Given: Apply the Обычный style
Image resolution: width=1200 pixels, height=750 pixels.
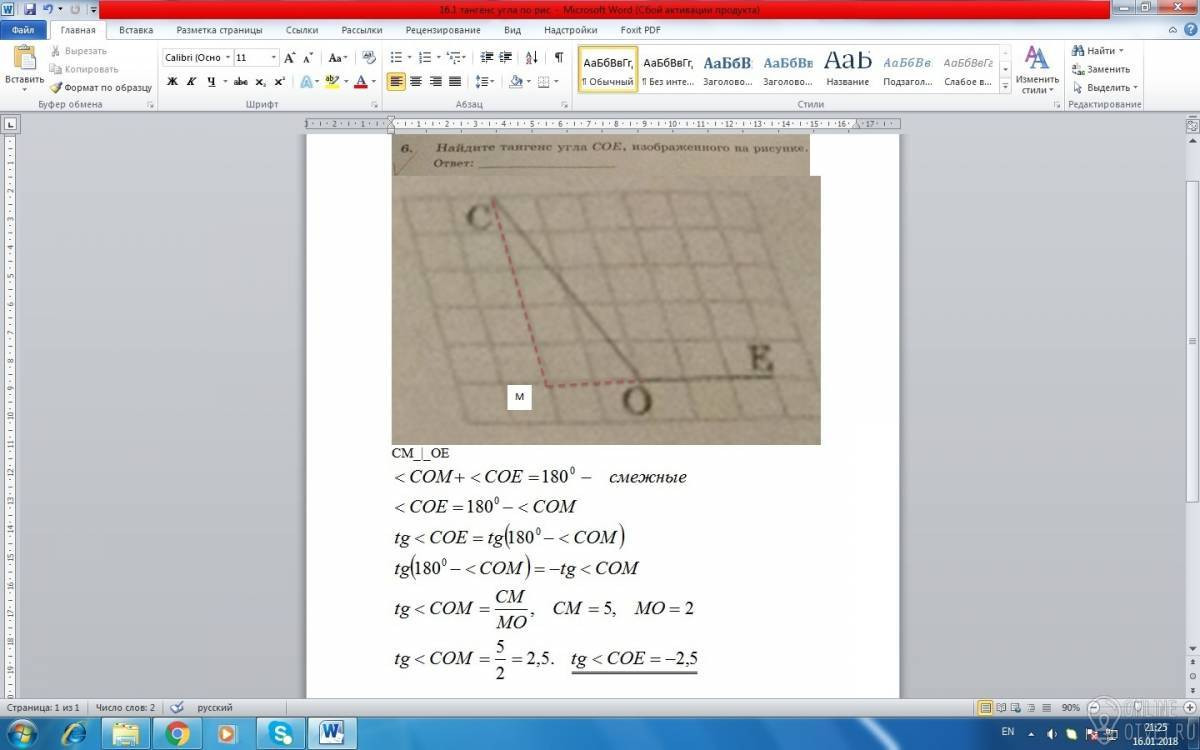Looking at the screenshot, I should pyautogui.click(x=608, y=69).
